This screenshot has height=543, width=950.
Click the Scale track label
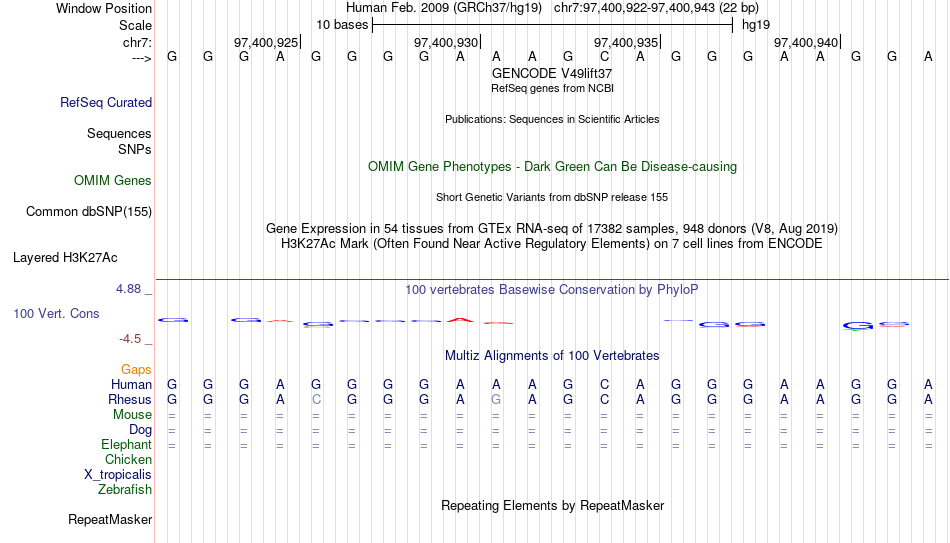(x=135, y=25)
